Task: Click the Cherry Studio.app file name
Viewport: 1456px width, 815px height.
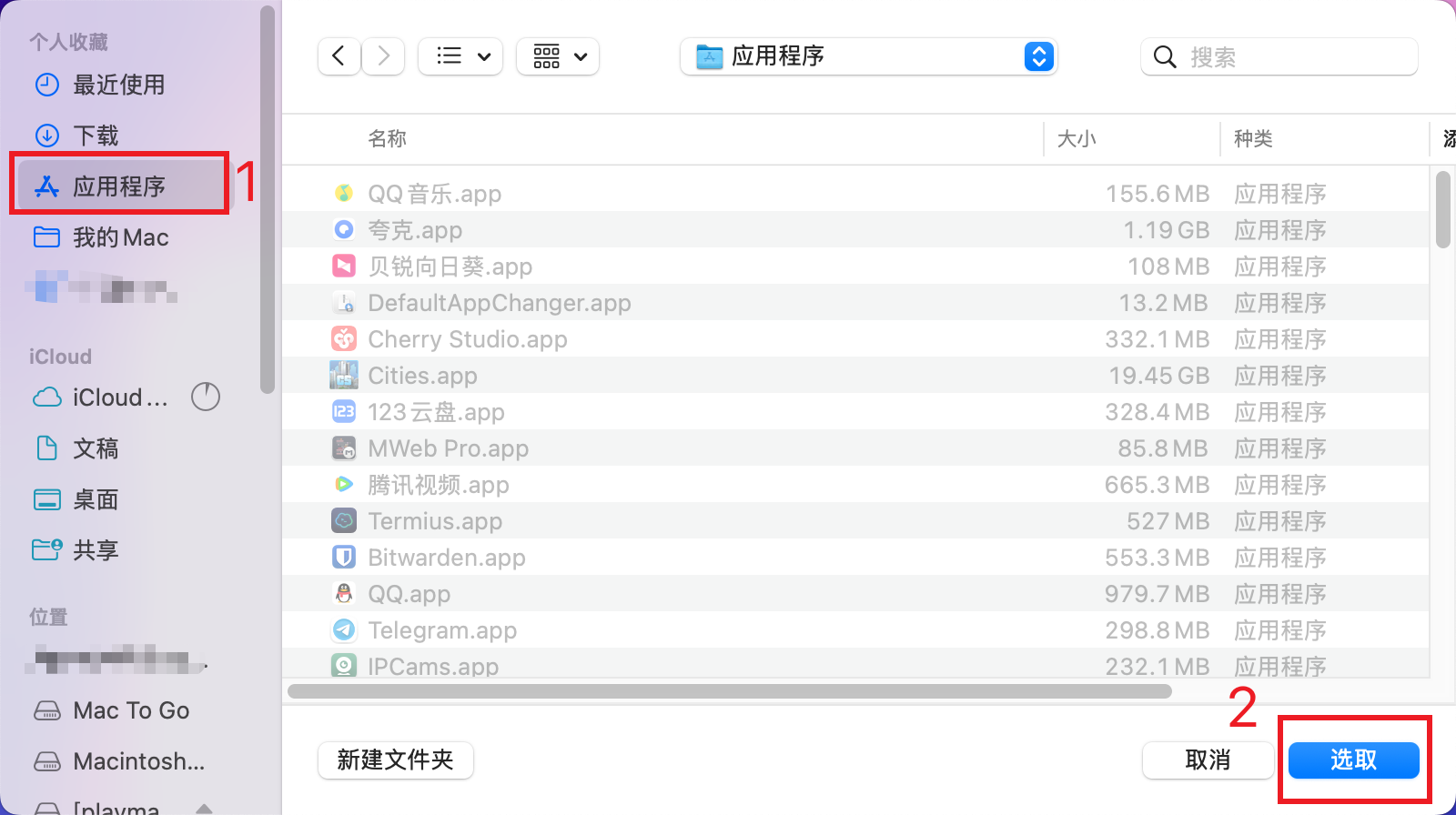Action: (x=468, y=339)
